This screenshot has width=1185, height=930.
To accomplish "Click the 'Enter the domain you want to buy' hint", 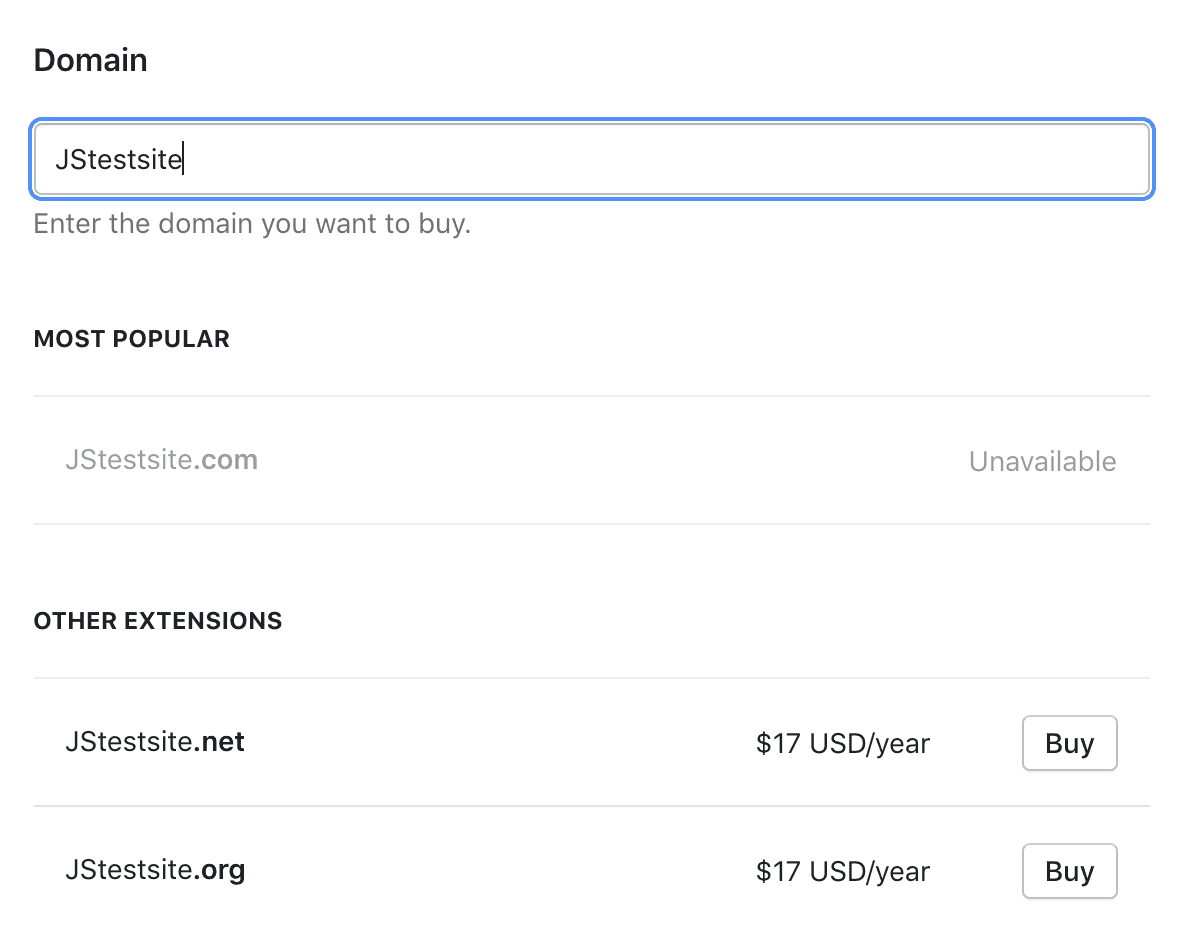I will (252, 223).
